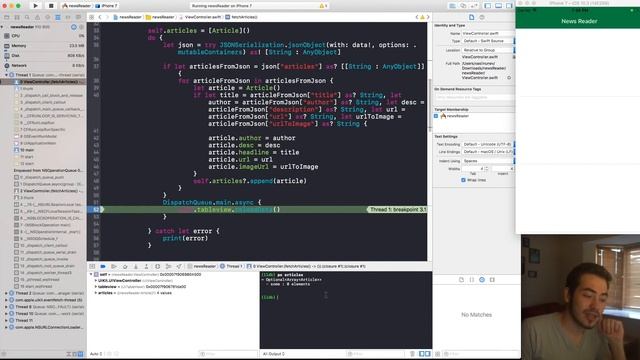This screenshot has width=640, height=360.
Task: Open the newsReader scheme selector
Action: pos(77,6)
